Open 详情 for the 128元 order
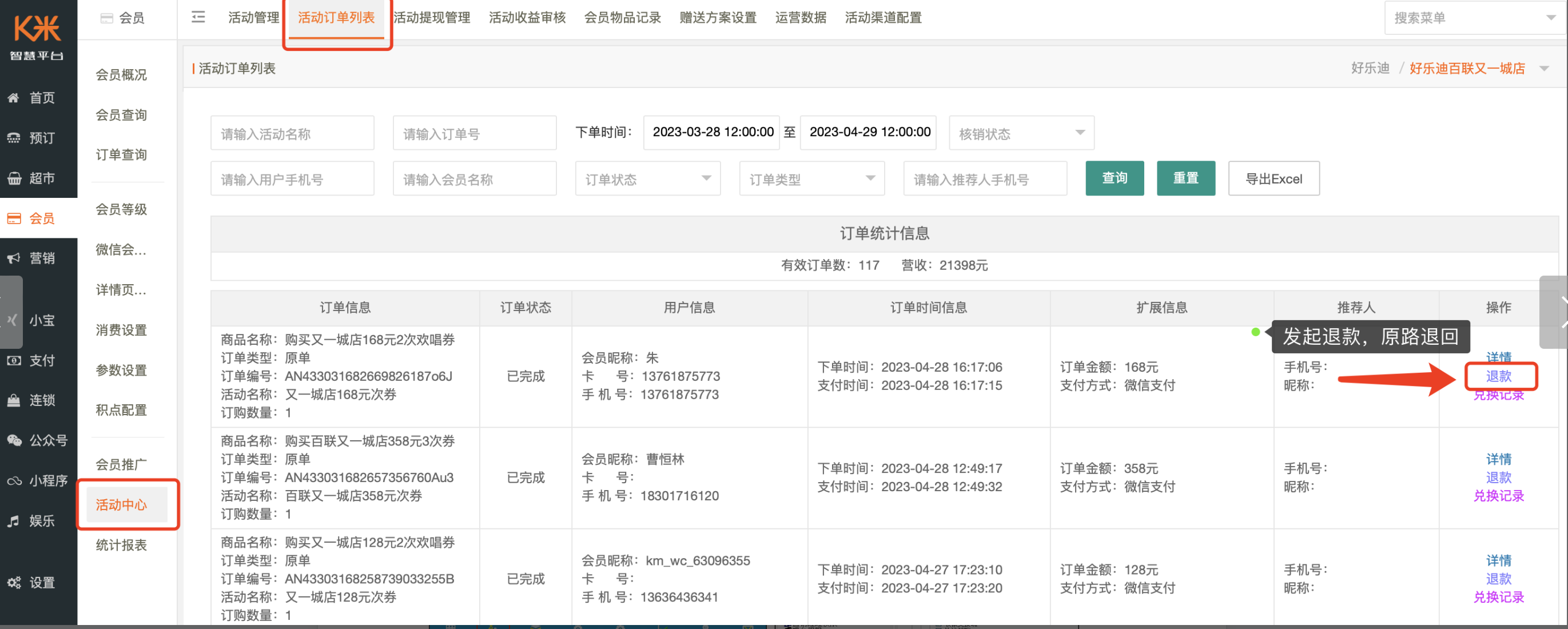This screenshot has height=629, width=1568. [1498, 560]
